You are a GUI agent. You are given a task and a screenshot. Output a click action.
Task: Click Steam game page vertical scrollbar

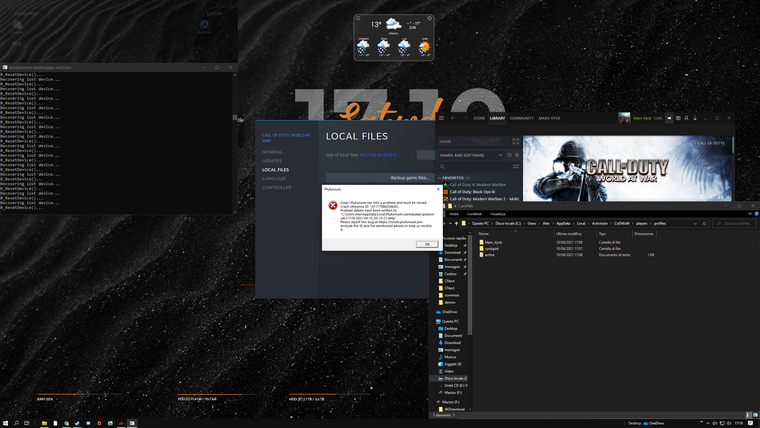click(733, 145)
